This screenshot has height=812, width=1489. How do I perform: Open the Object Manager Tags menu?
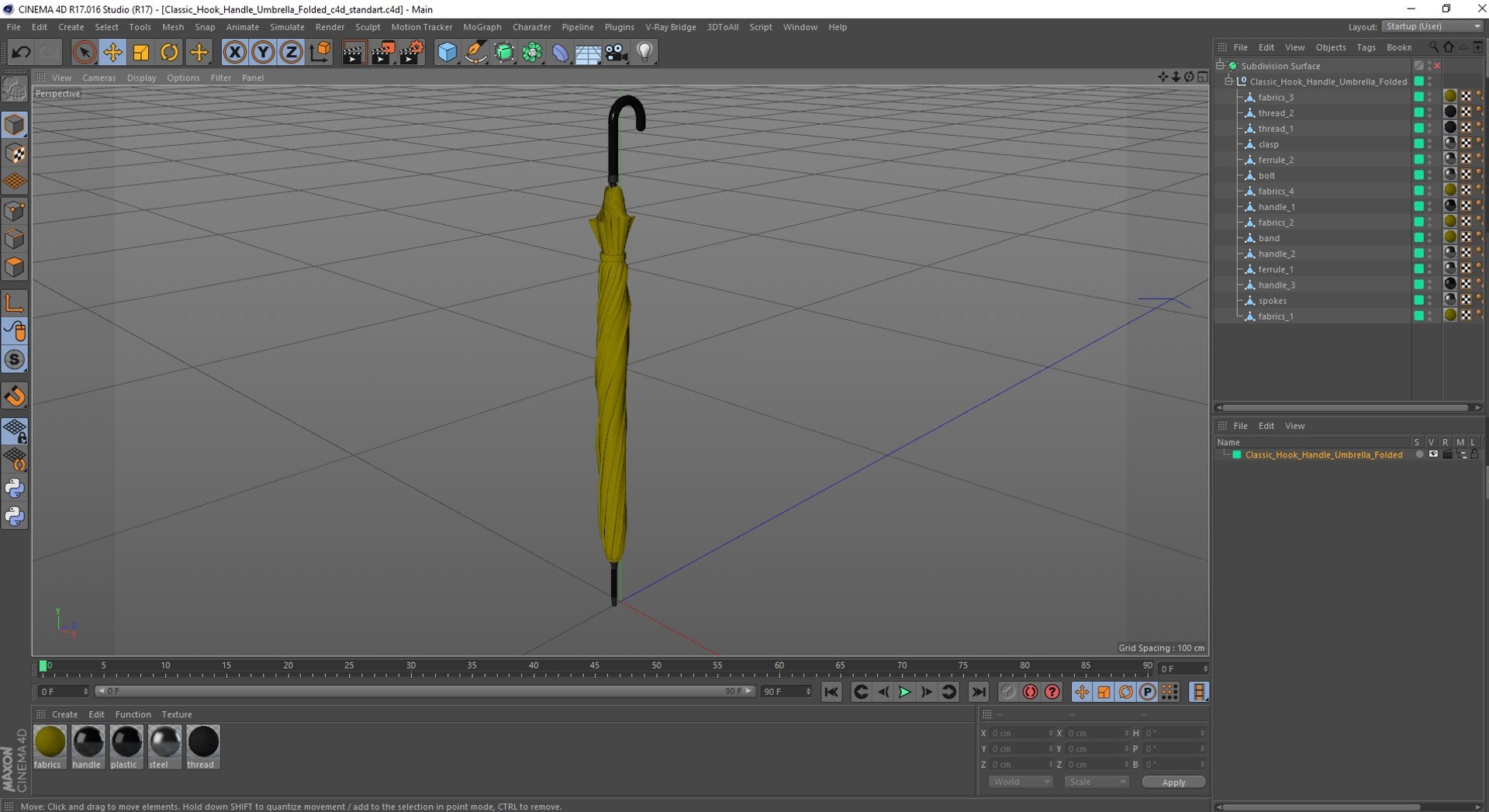coord(1366,47)
